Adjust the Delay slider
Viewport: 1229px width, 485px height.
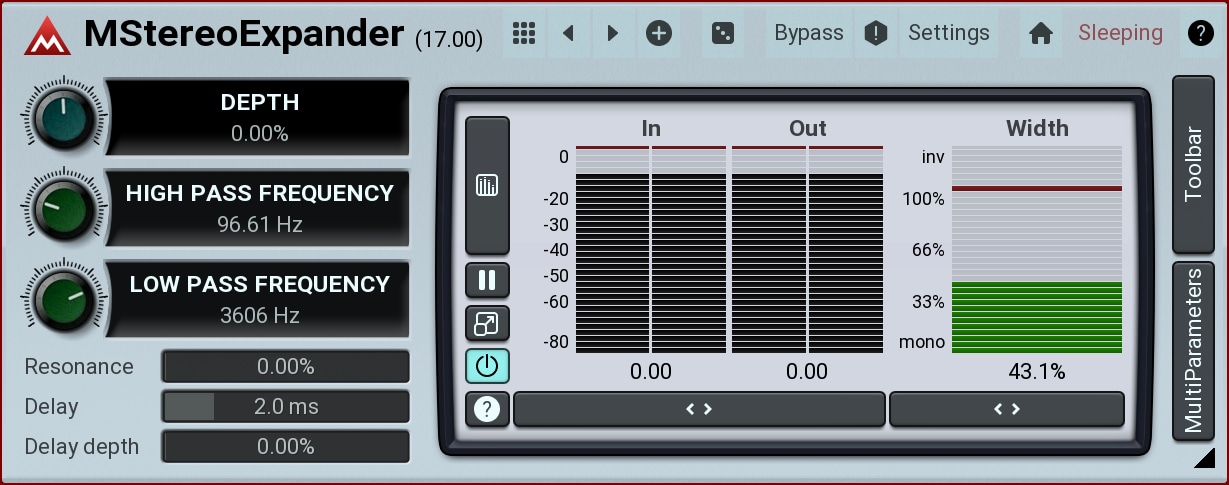click(x=285, y=407)
